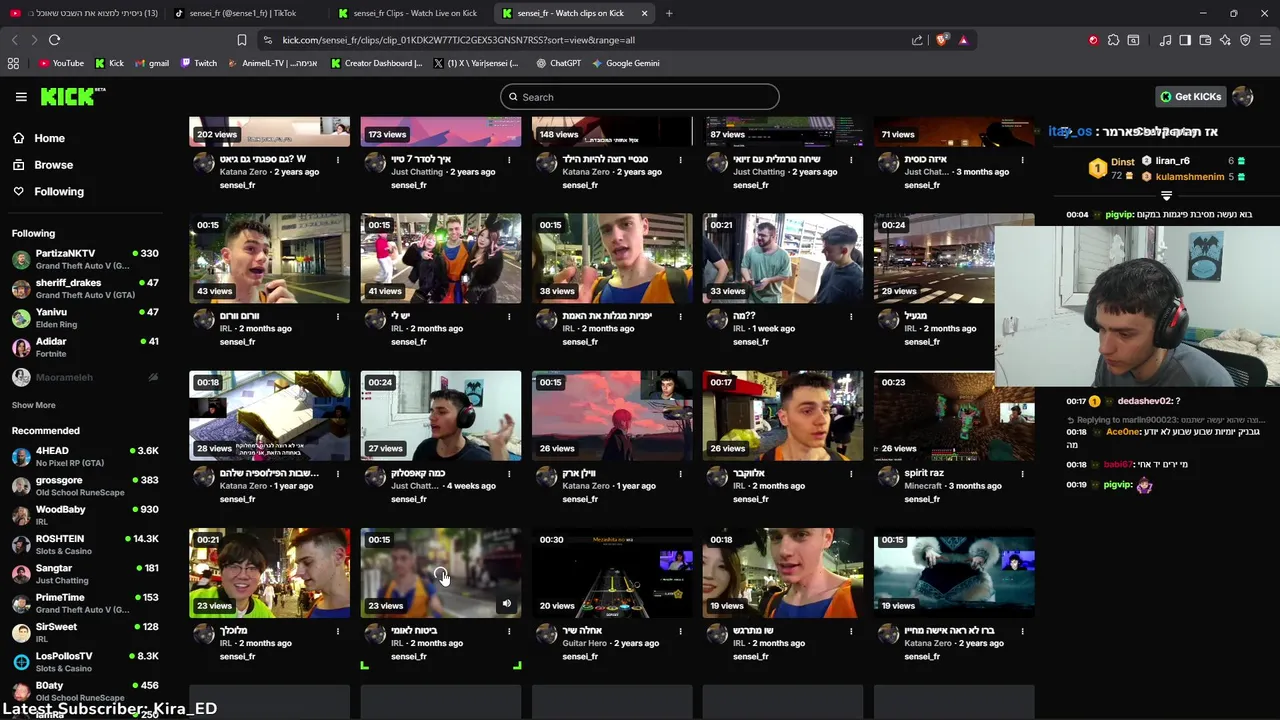Viewport: 1280px width, 720px height.
Task: Click the browser back arrow
Action: click(14, 40)
